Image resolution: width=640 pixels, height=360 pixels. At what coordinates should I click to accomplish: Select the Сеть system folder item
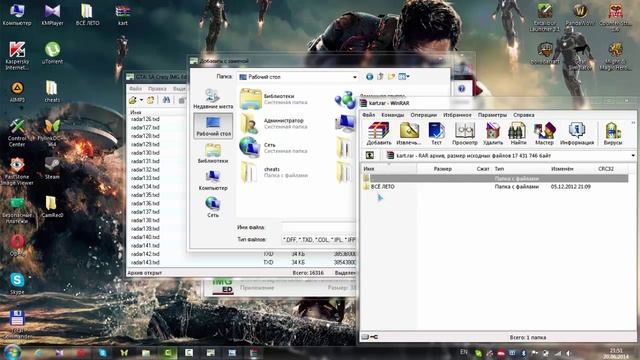(273, 147)
